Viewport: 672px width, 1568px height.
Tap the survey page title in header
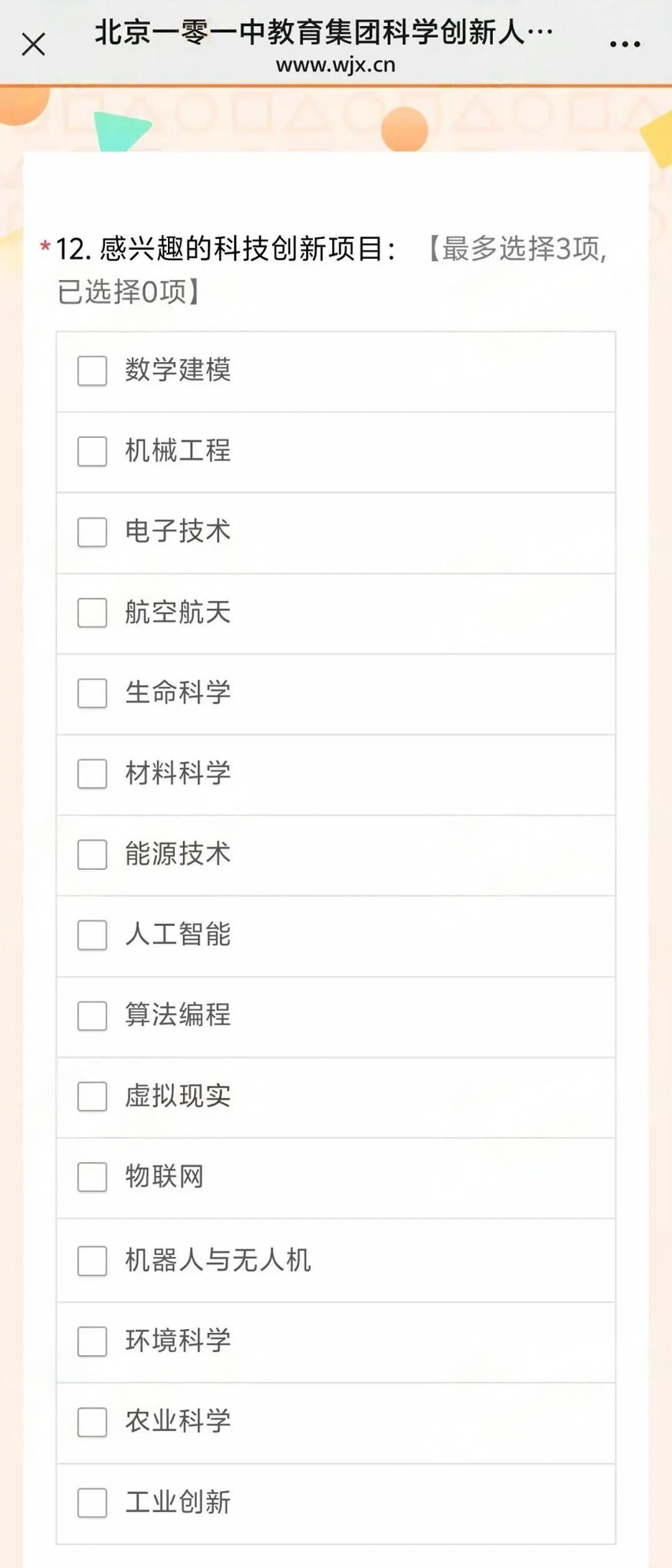pyautogui.click(x=324, y=32)
